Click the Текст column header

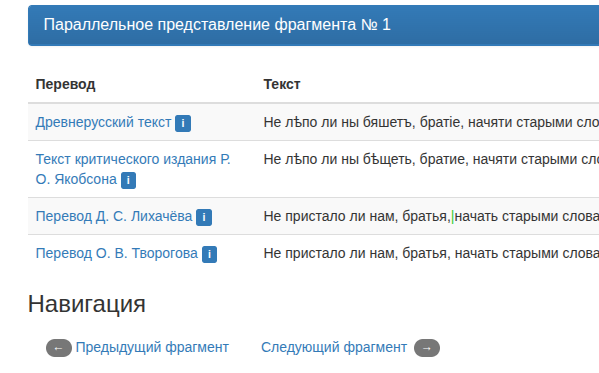[282, 84]
